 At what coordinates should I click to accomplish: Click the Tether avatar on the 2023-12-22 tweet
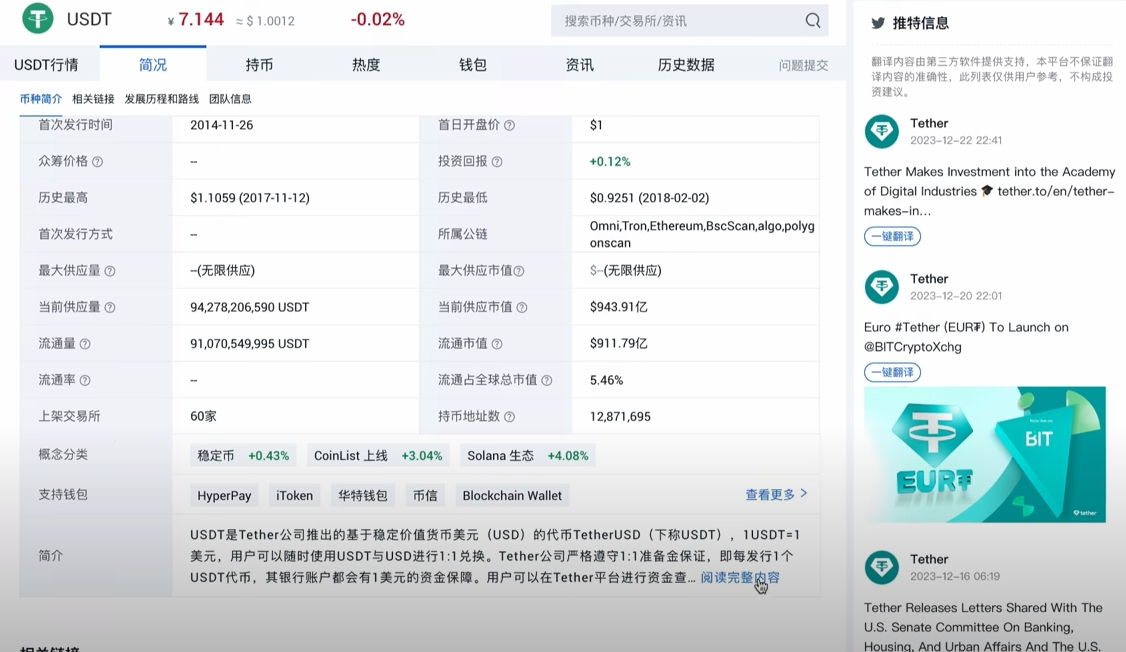(x=881, y=132)
